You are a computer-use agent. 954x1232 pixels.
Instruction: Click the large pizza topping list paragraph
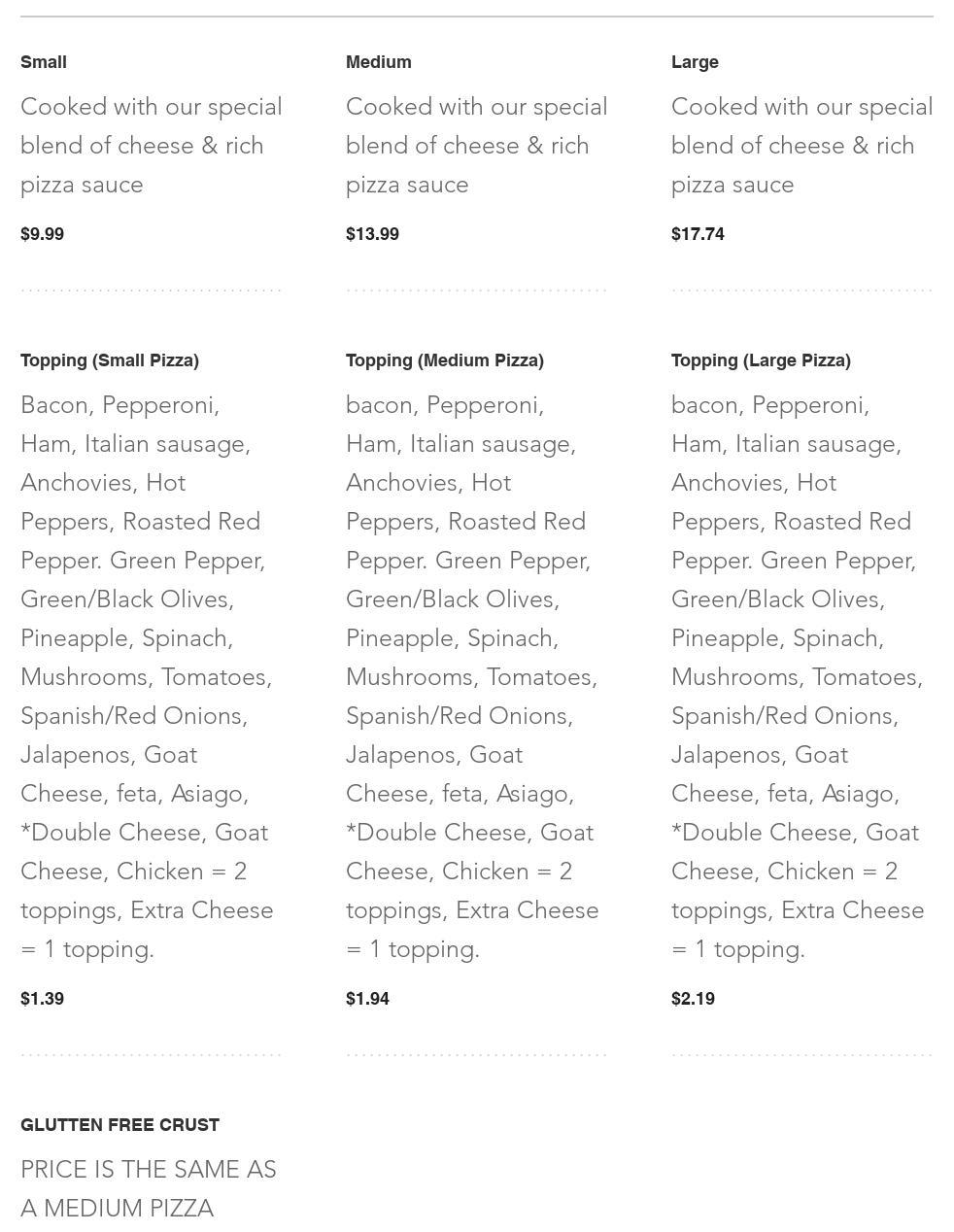[797, 677]
